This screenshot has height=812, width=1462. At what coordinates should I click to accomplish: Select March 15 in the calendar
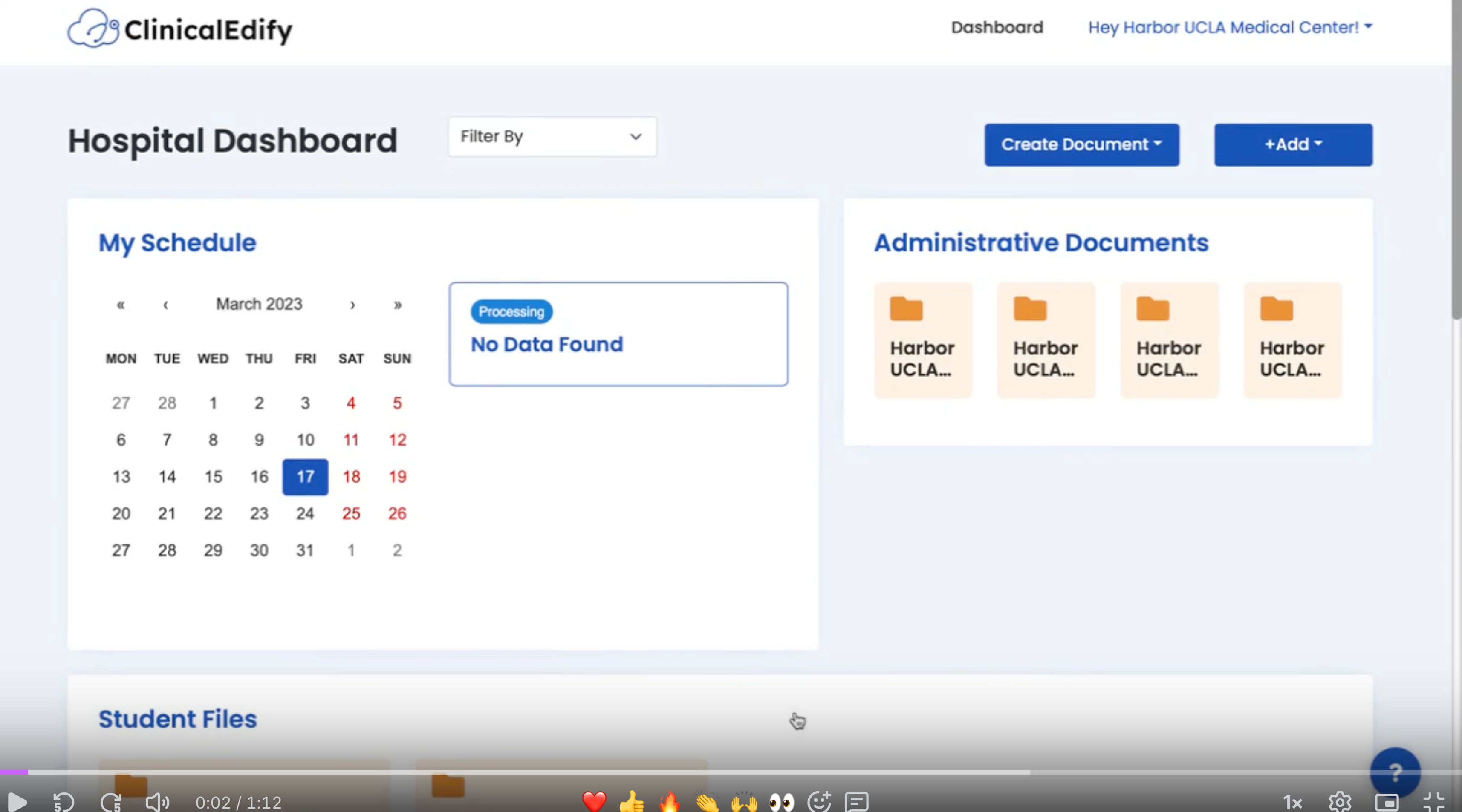(x=213, y=477)
